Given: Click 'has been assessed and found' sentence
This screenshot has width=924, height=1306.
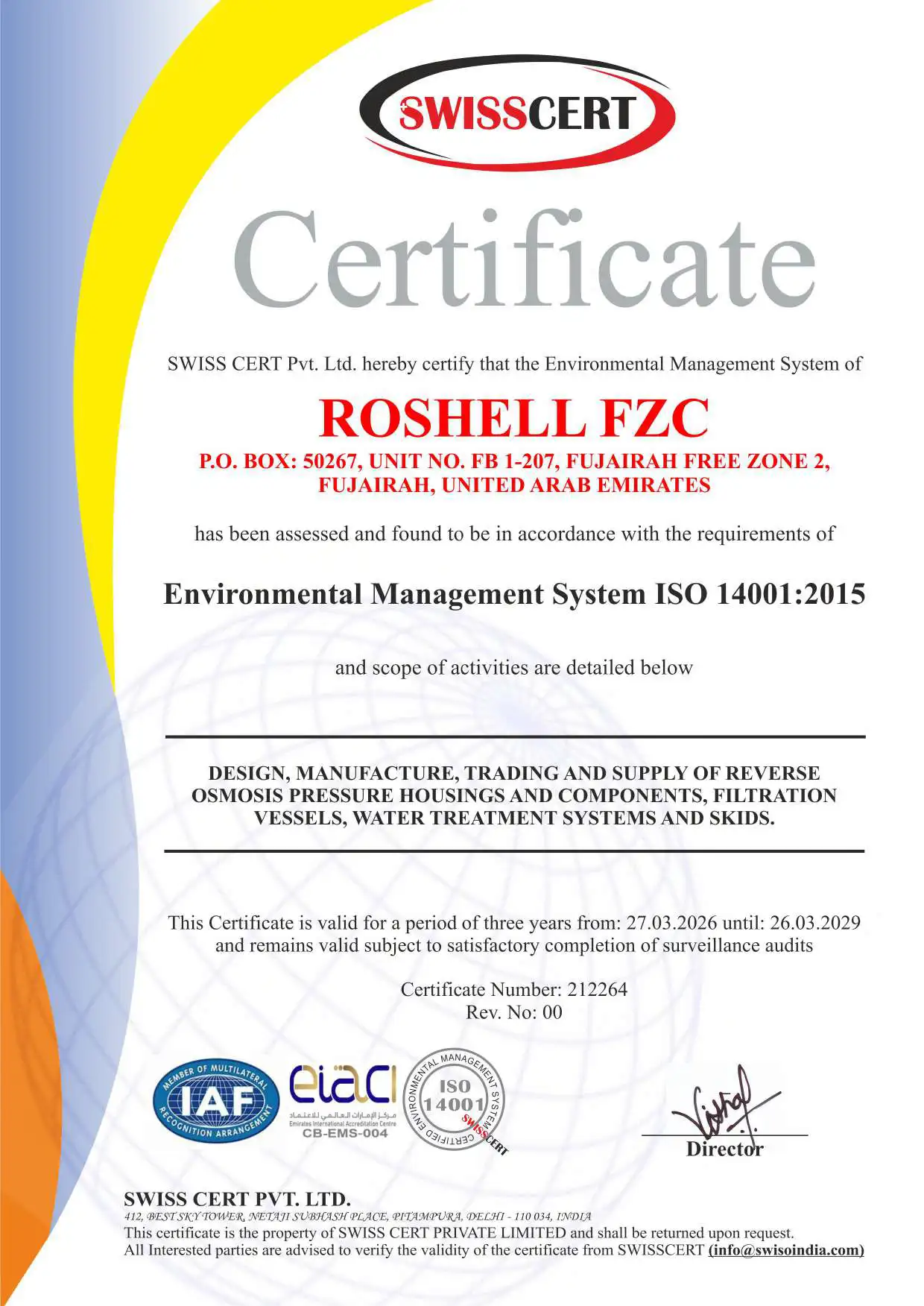Looking at the screenshot, I should pyautogui.click(x=514, y=534).
